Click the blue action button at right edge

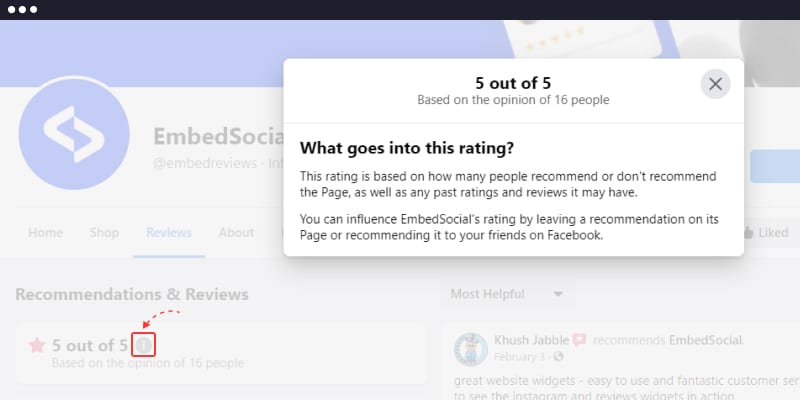pos(775,166)
